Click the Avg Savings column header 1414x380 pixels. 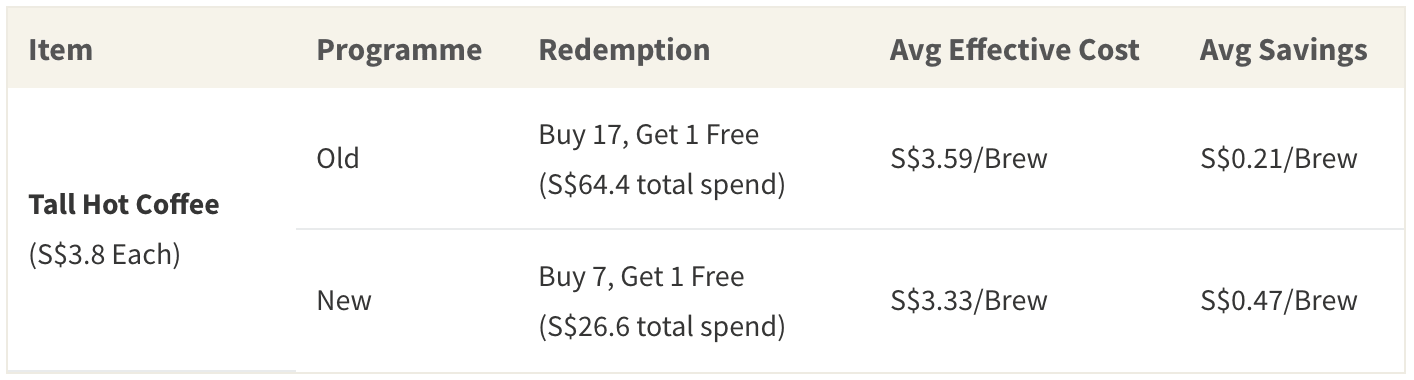[x=1283, y=50]
